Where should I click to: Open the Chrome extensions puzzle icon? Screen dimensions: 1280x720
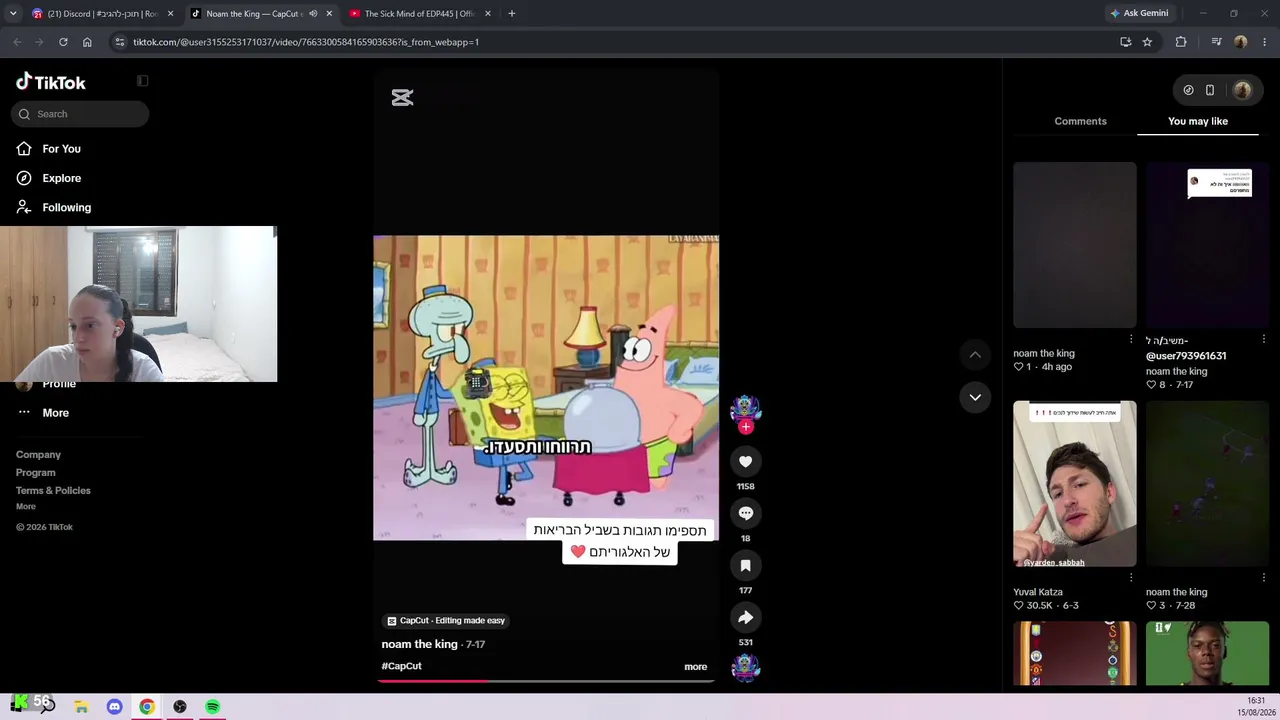1181,42
